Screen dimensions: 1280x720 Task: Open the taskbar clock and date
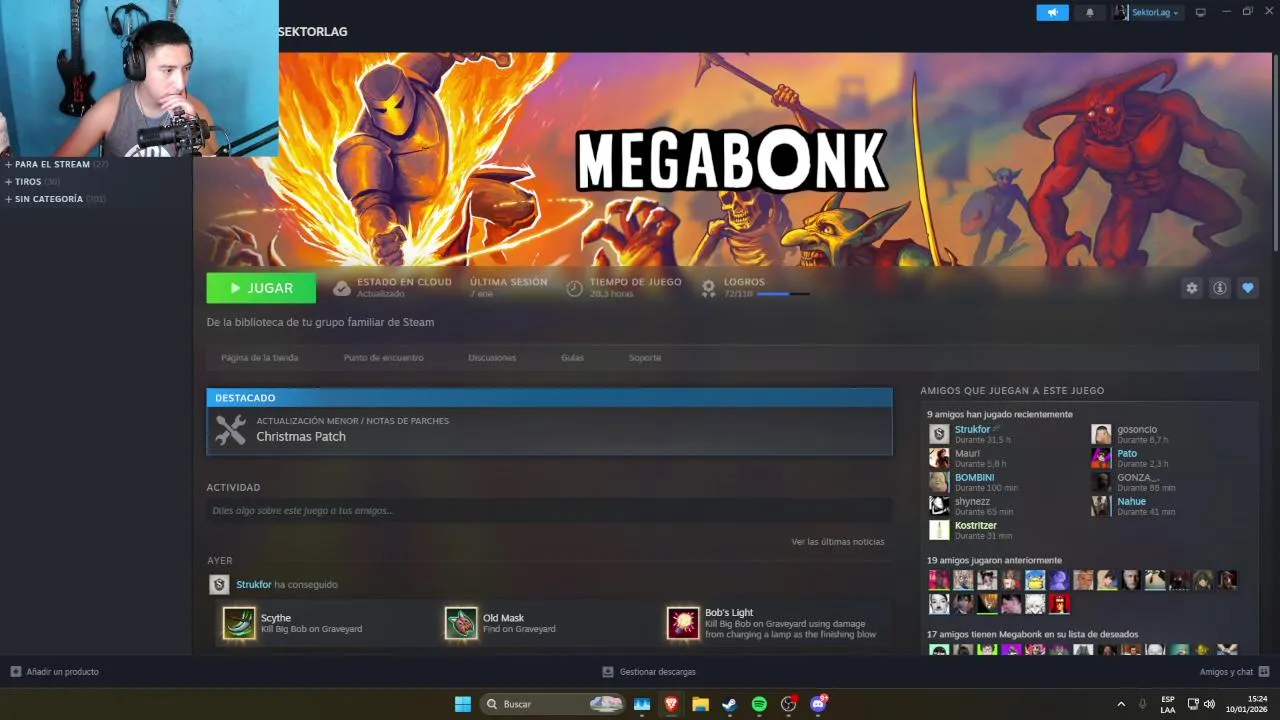pos(1248,704)
